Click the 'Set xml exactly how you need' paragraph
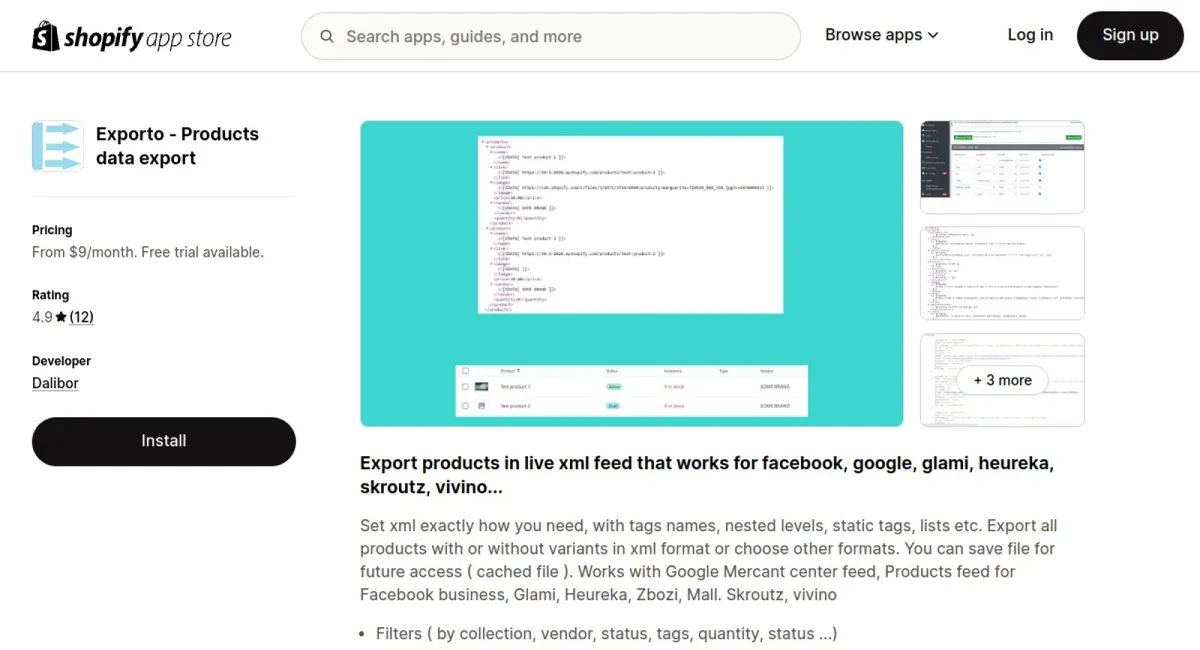1200x650 pixels. click(709, 560)
